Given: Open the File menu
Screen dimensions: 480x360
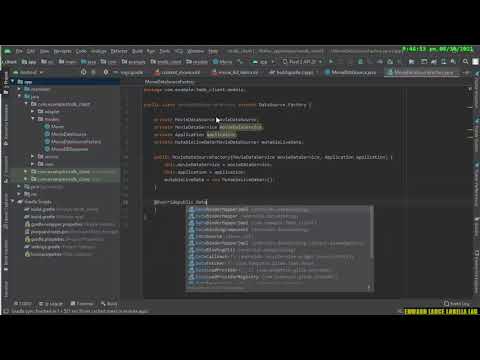Looking at the screenshot, I should tap(19, 51).
